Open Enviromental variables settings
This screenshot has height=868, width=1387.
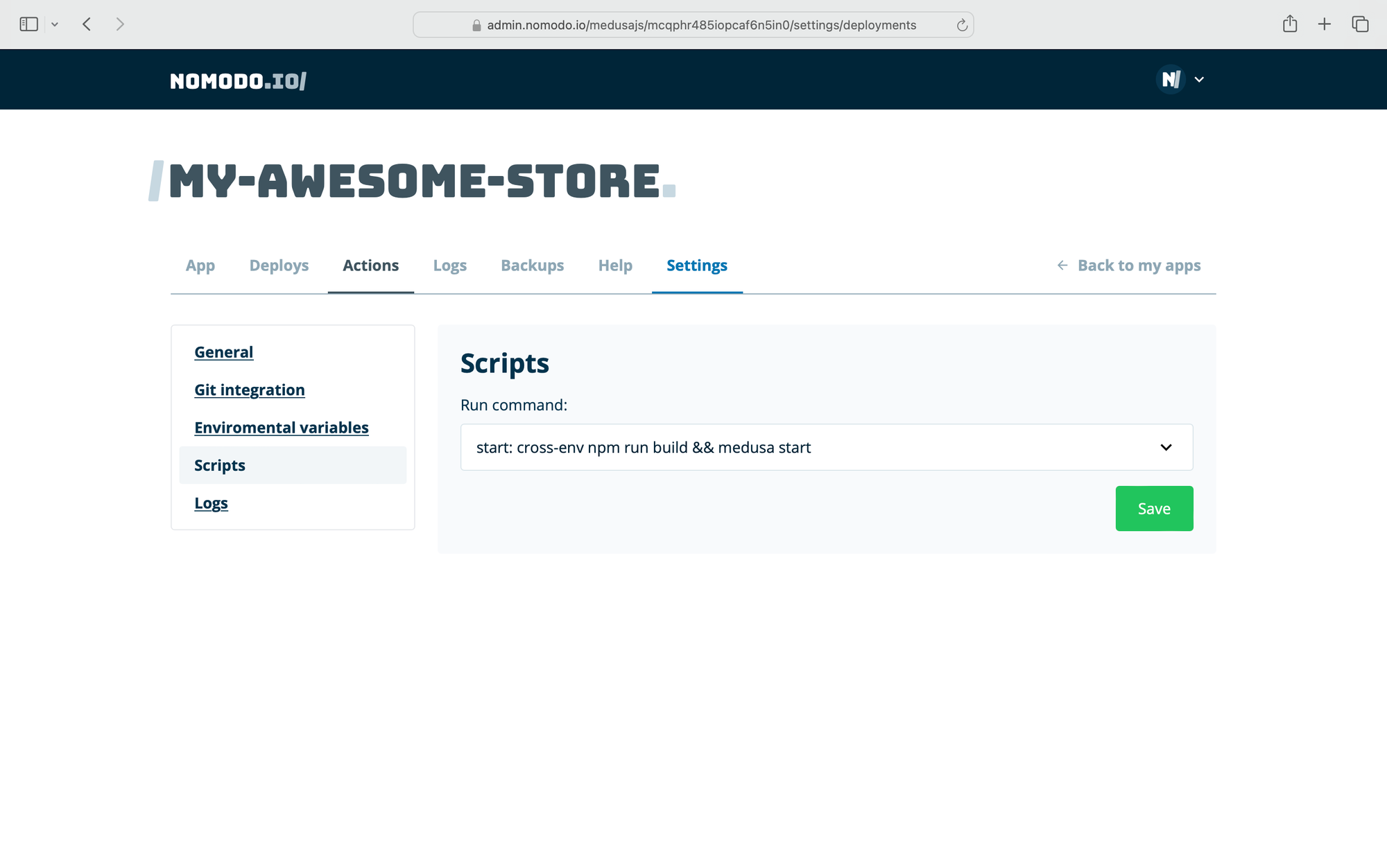281,428
